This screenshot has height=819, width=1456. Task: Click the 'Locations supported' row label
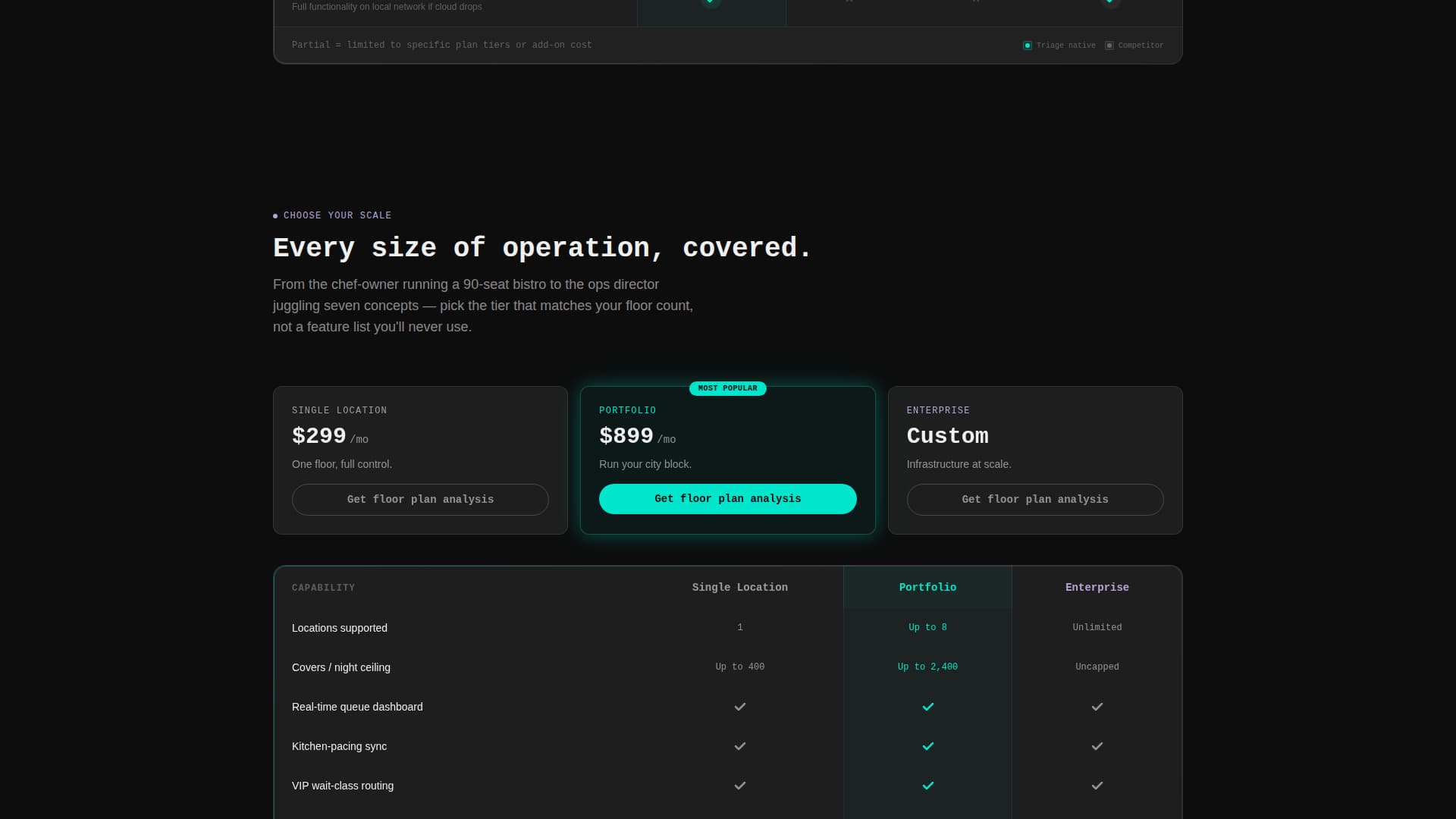[x=340, y=628]
